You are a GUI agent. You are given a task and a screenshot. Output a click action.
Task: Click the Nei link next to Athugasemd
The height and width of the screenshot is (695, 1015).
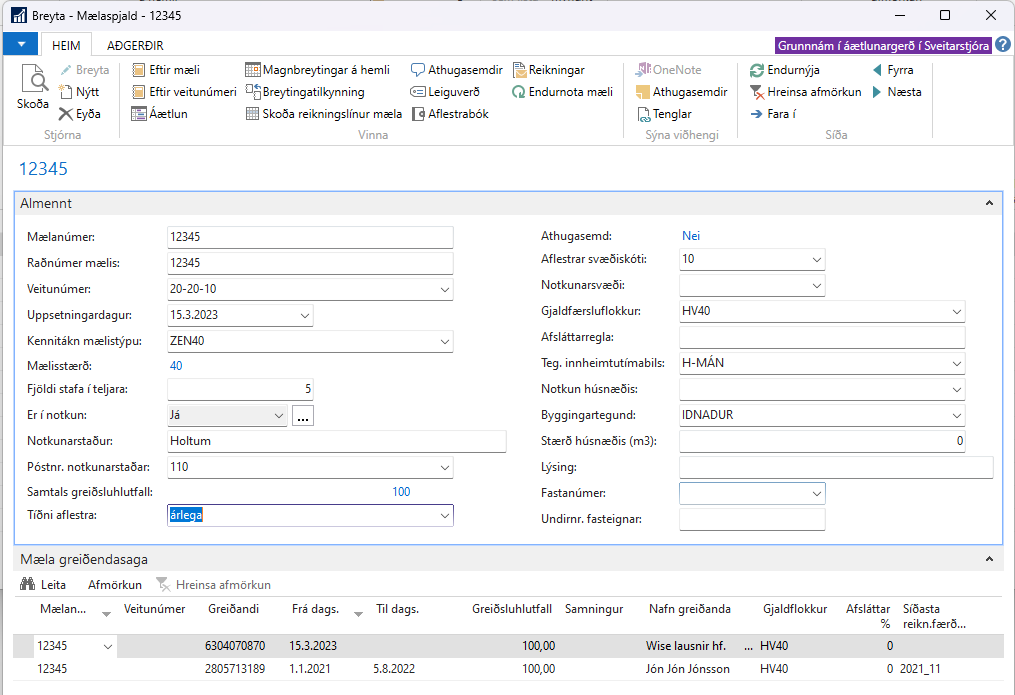(691, 236)
